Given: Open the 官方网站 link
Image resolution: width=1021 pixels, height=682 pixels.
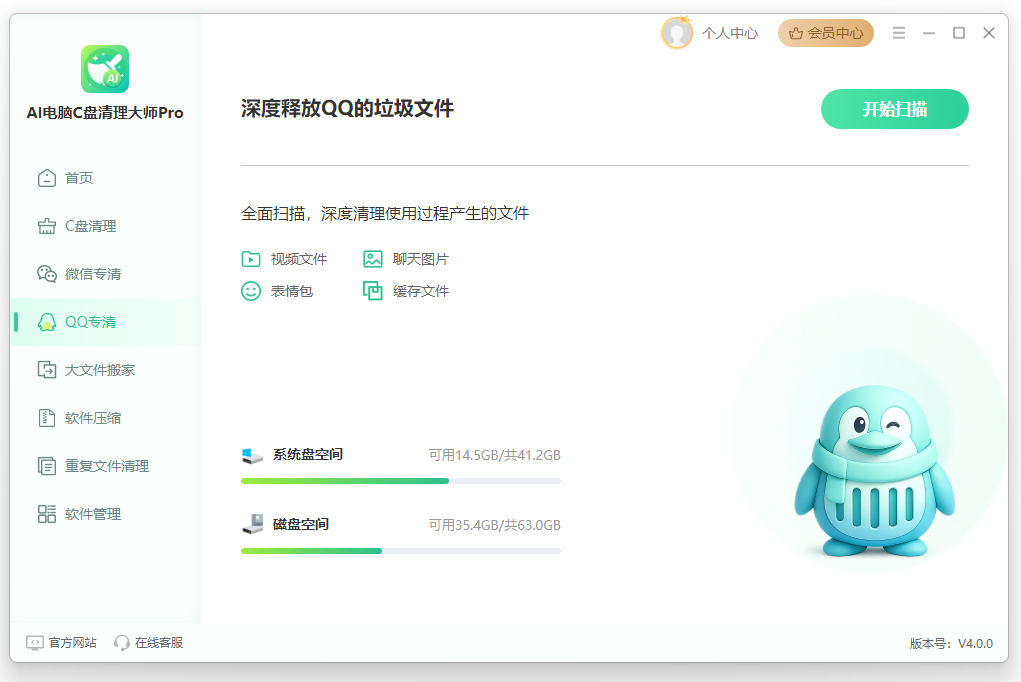Looking at the screenshot, I should click(72, 643).
